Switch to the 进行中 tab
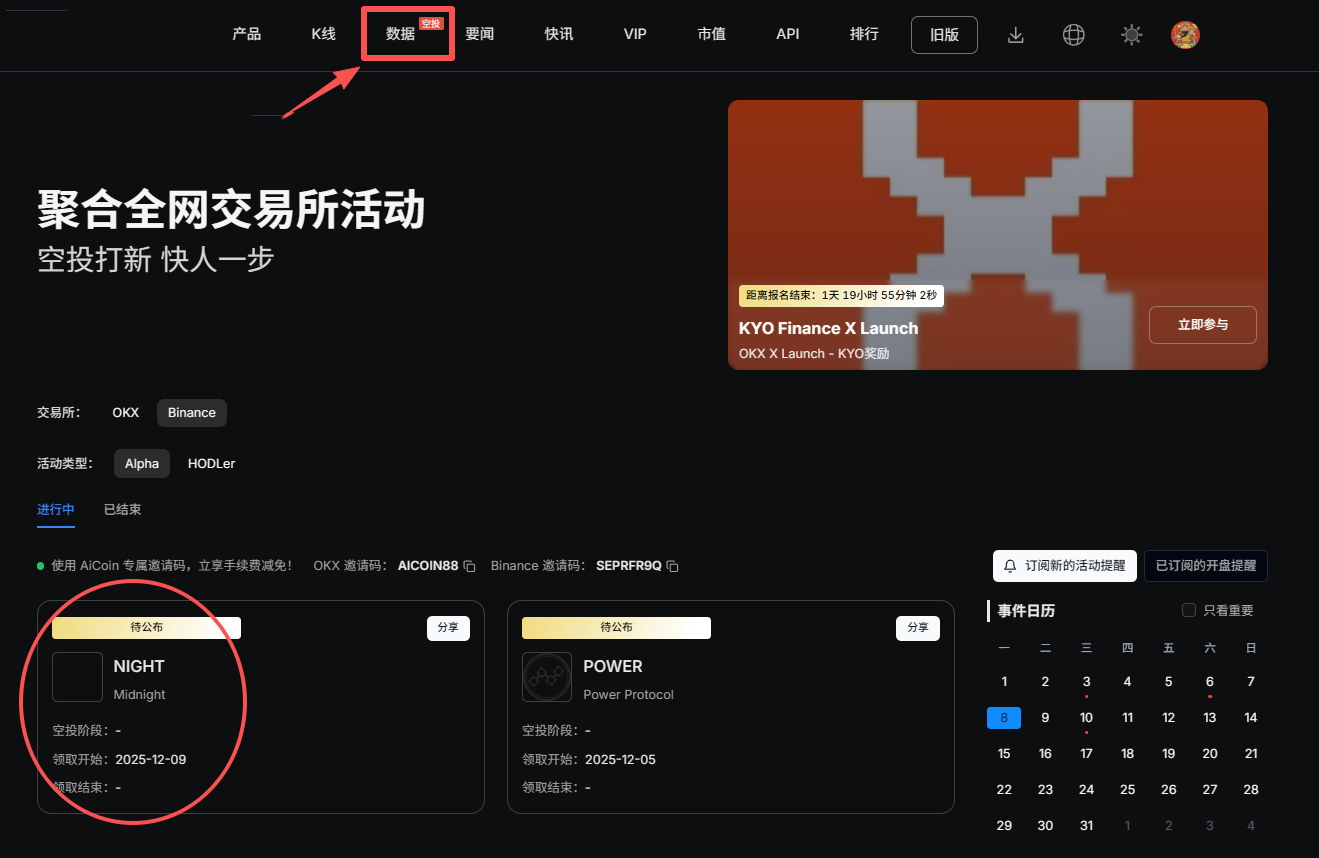This screenshot has height=858, width=1319. (56, 509)
